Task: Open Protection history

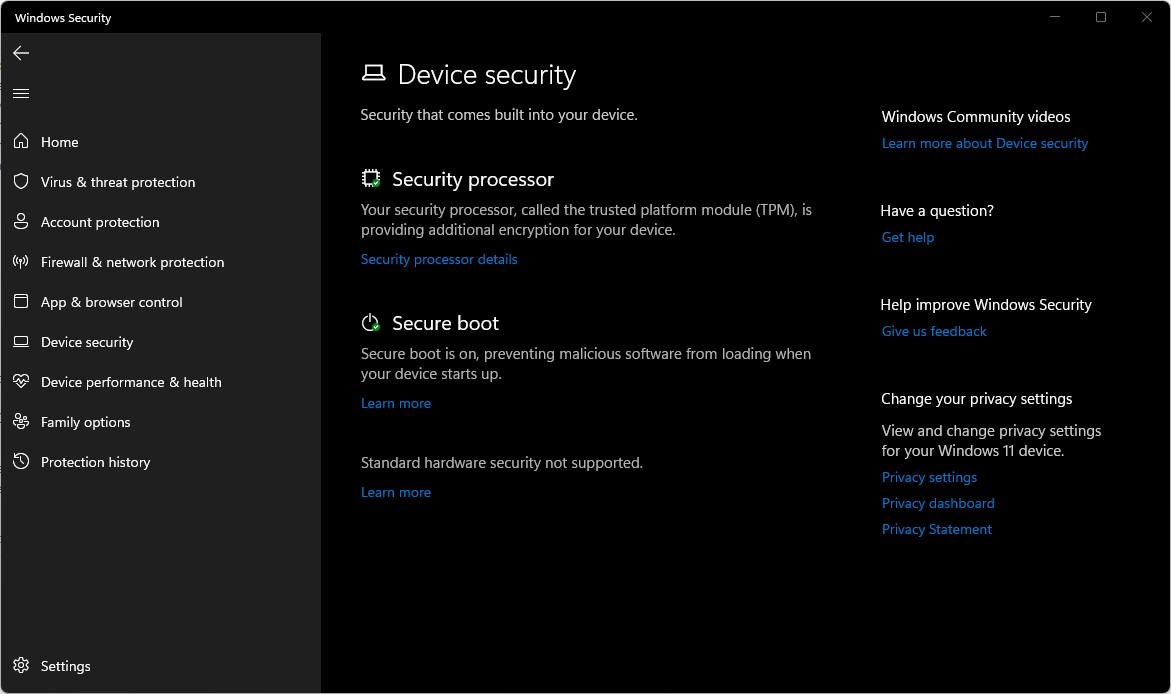Action: click(x=161, y=462)
